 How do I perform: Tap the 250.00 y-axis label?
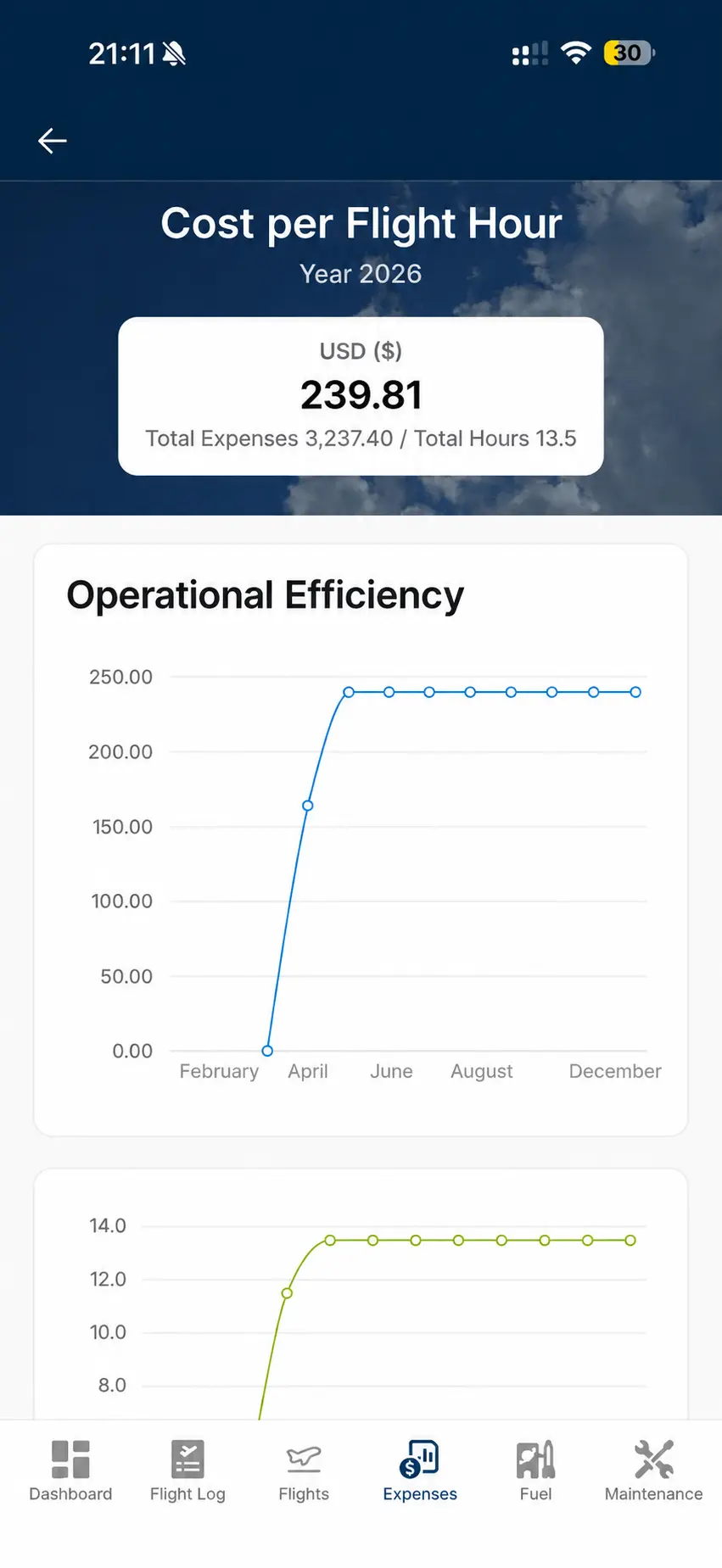click(x=120, y=677)
